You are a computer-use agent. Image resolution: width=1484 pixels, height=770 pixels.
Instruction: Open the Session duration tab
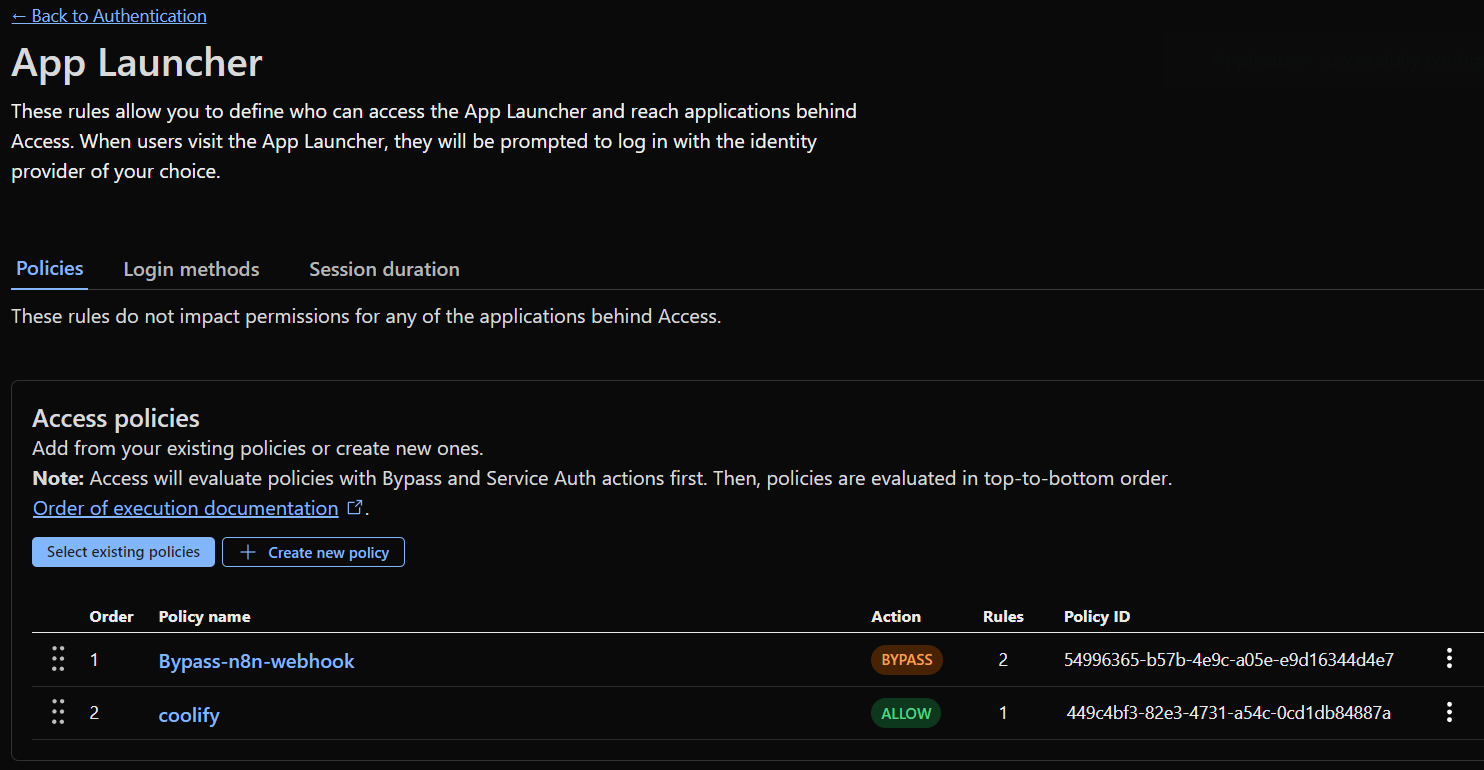(384, 269)
